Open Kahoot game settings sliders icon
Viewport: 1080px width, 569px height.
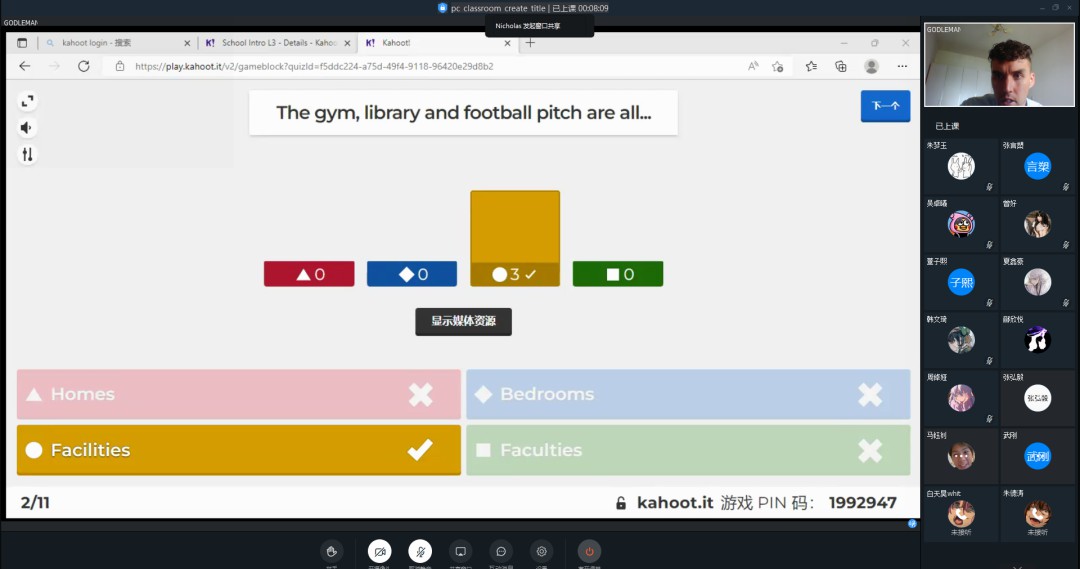point(27,155)
